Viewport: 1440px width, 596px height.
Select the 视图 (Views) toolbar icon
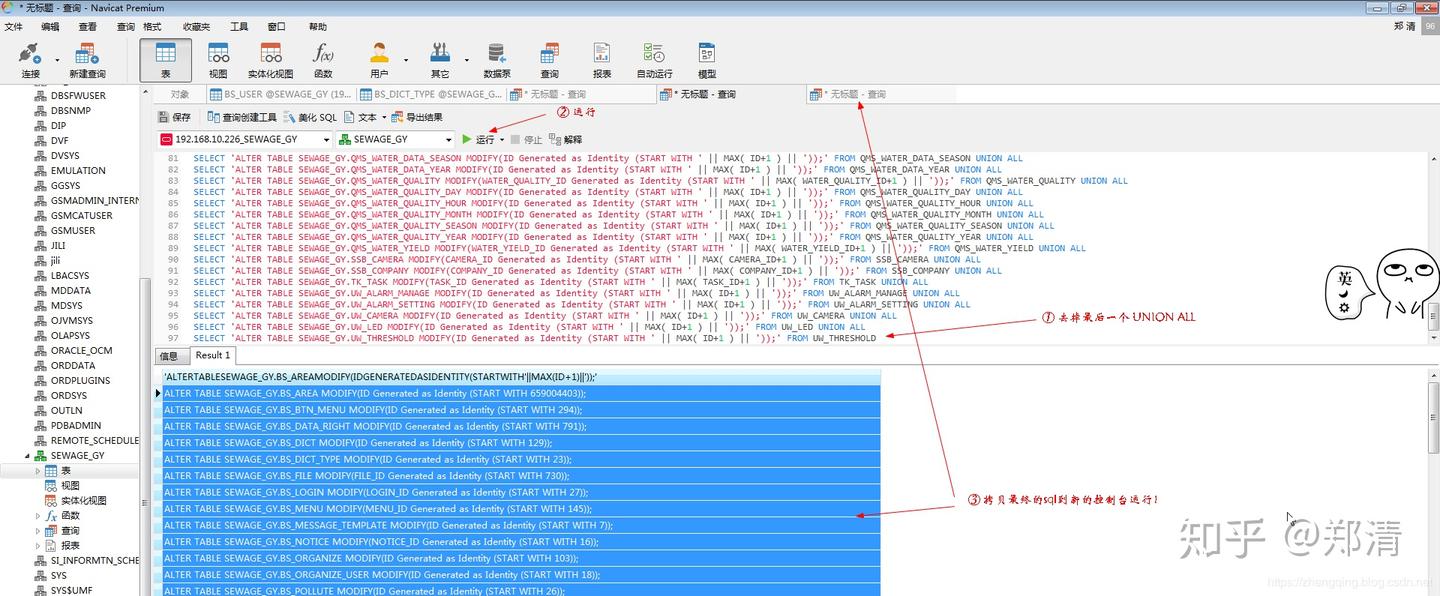pos(219,60)
